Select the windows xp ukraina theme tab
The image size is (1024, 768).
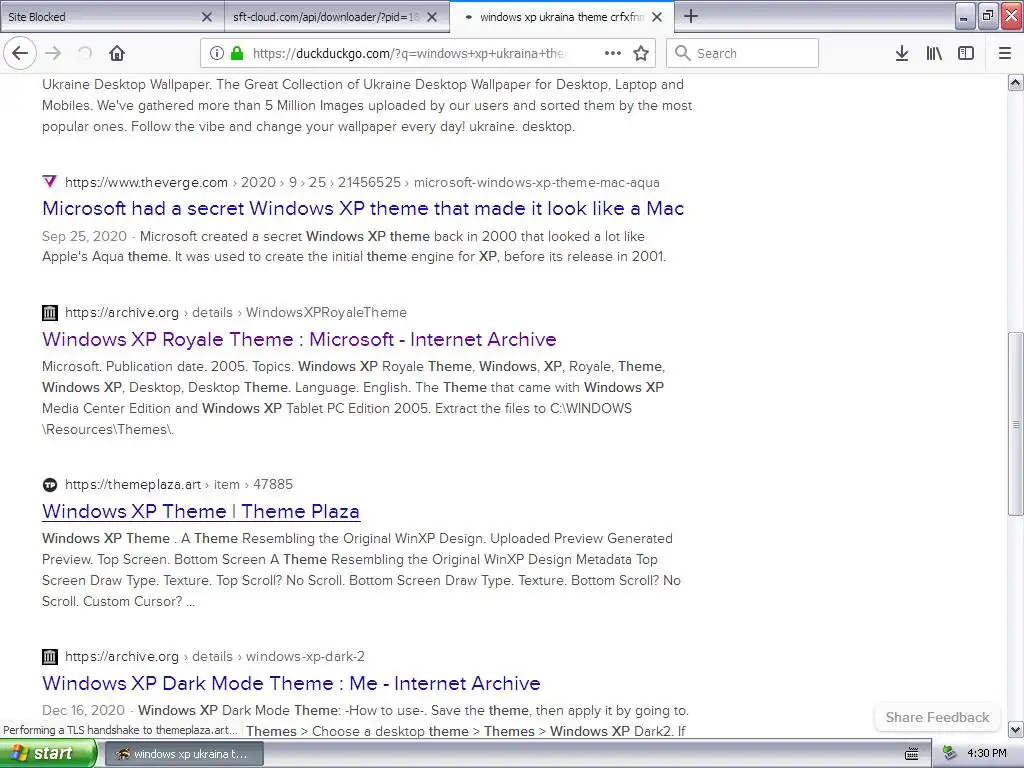point(562,17)
